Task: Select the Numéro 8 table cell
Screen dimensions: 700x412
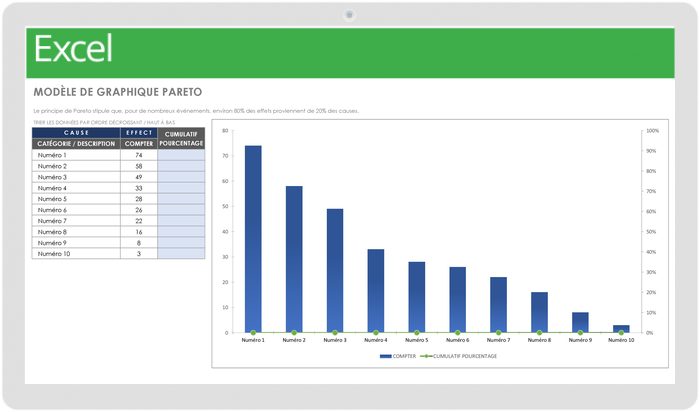Action: click(x=76, y=232)
